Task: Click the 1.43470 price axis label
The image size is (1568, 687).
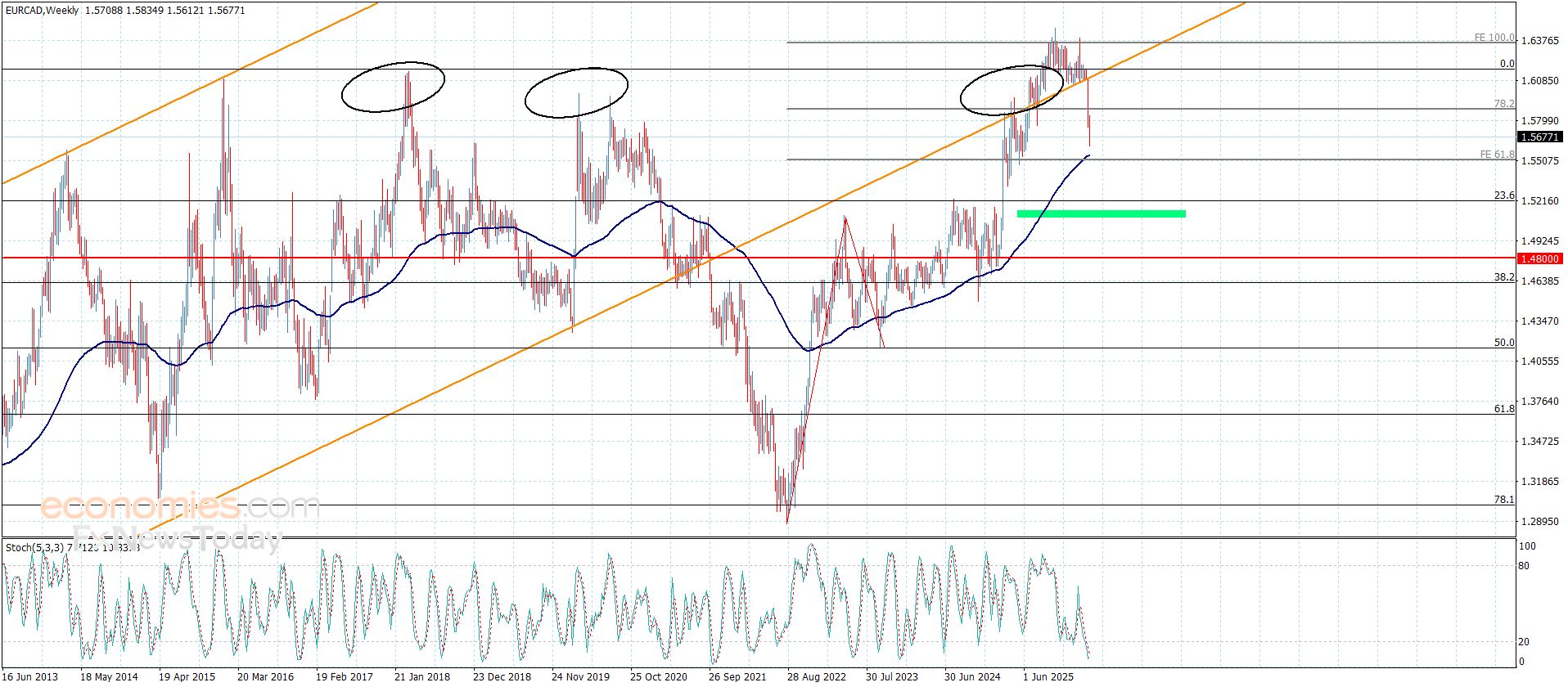Action: pos(1539,321)
